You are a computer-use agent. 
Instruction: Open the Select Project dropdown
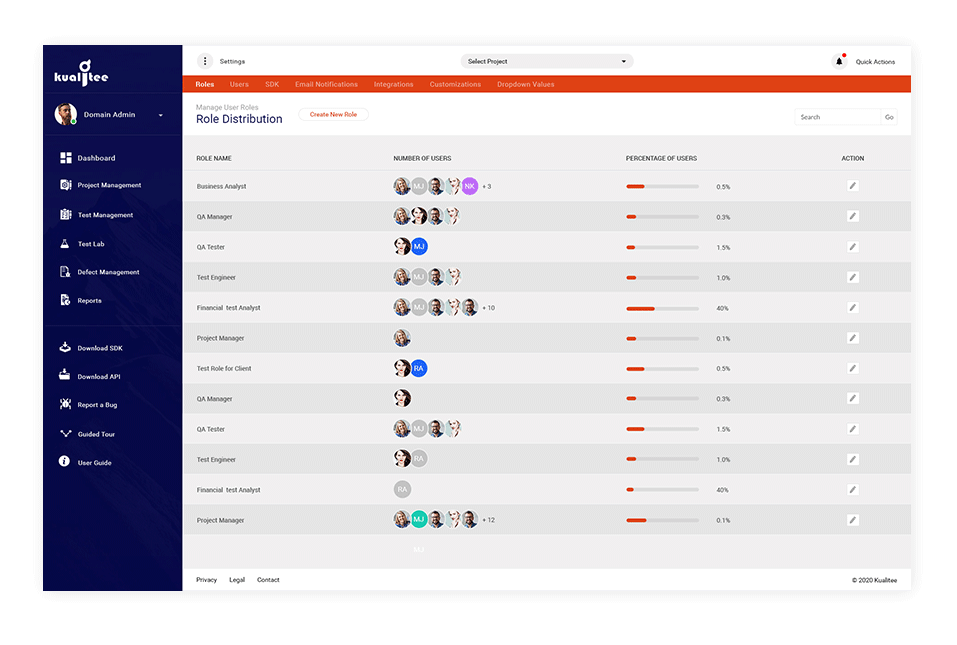tap(546, 60)
